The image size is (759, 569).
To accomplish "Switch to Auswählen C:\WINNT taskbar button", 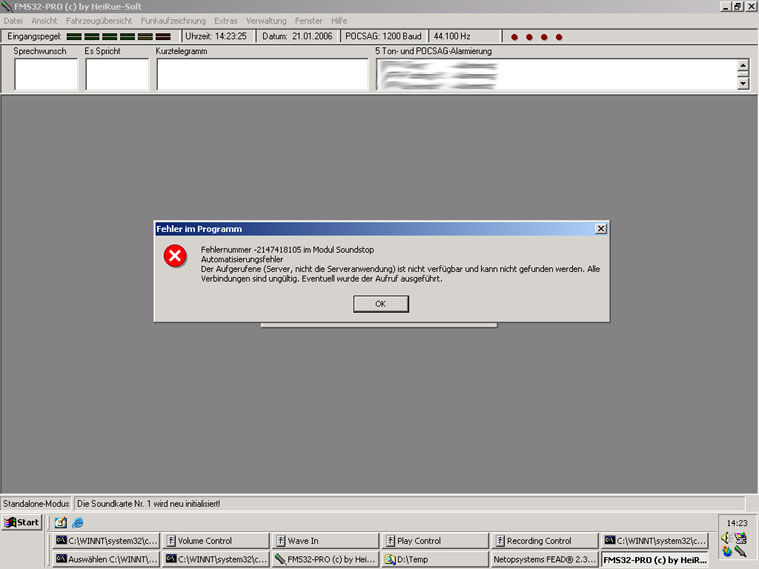I will pos(106,559).
